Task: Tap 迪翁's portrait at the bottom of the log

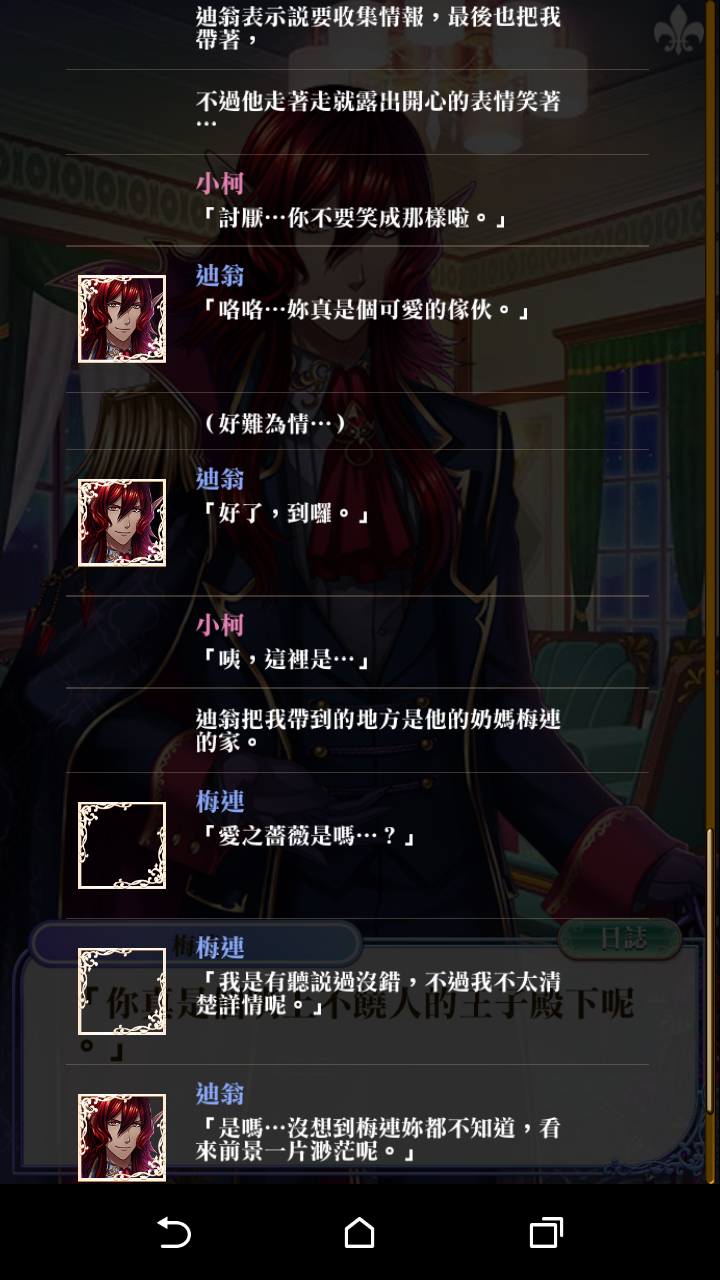Action: pyautogui.click(x=122, y=1137)
